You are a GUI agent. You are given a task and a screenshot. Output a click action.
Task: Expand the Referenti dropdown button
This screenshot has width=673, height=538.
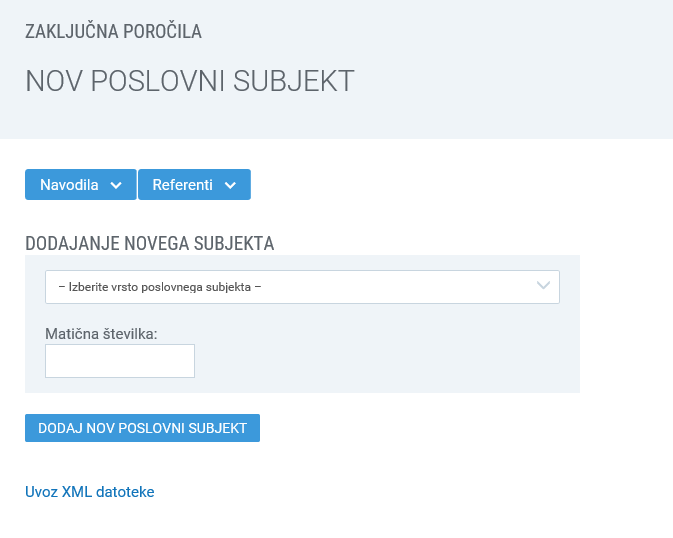[x=194, y=185]
